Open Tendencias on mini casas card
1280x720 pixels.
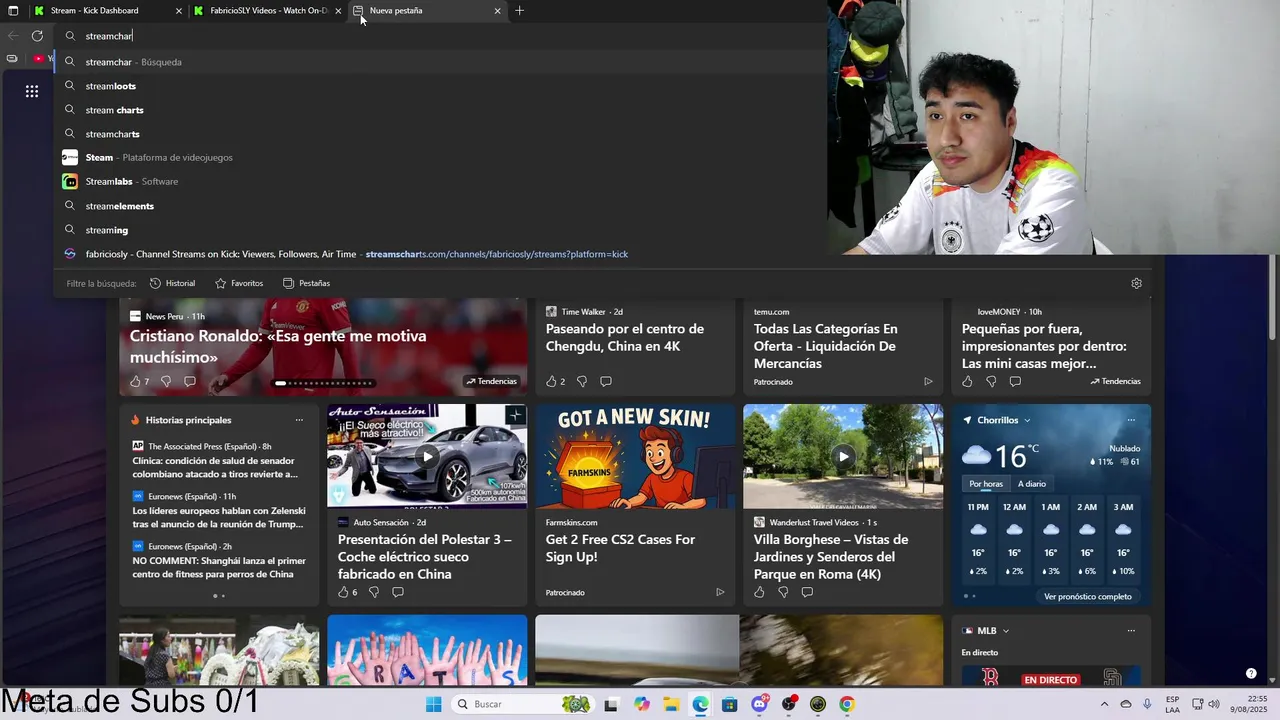[x=1115, y=381]
